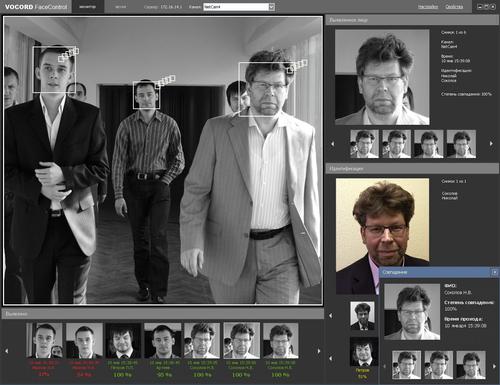Select the 95% match face thumbnail
Image resolution: width=500 pixels, height=385 pixels.
click(x=163, y=340)
